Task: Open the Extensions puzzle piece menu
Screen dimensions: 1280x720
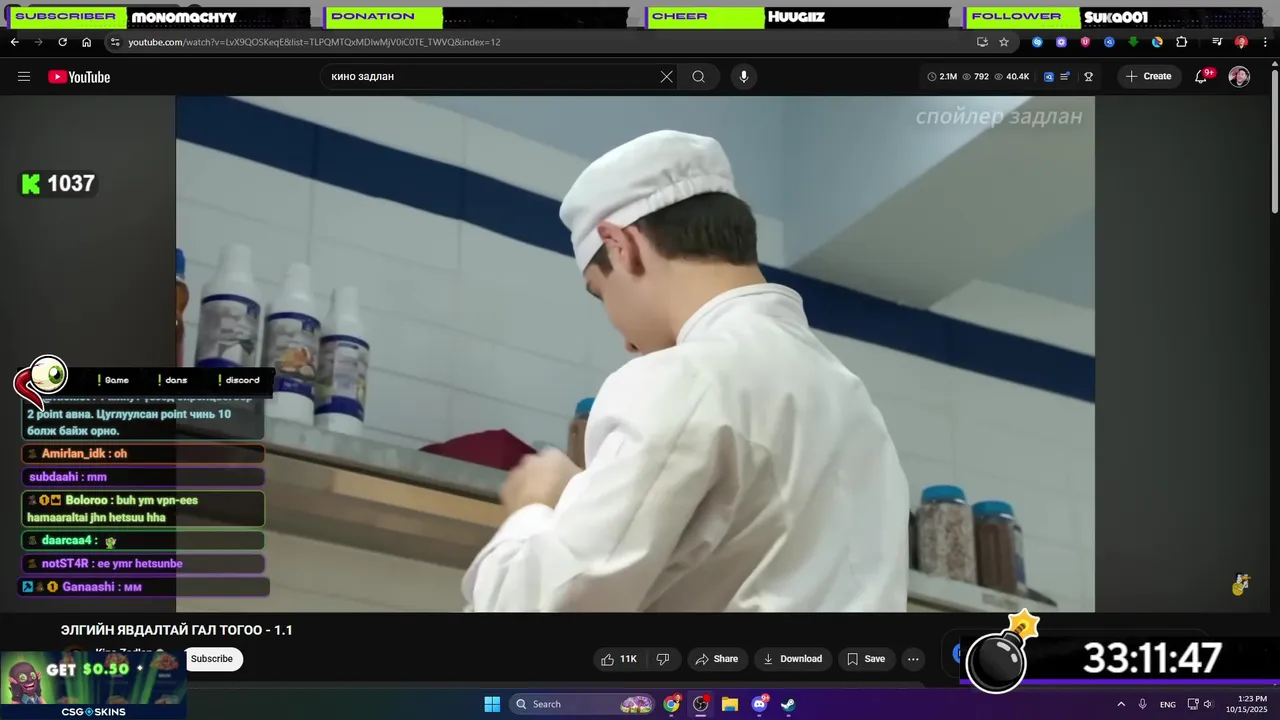Action: 1181,42
